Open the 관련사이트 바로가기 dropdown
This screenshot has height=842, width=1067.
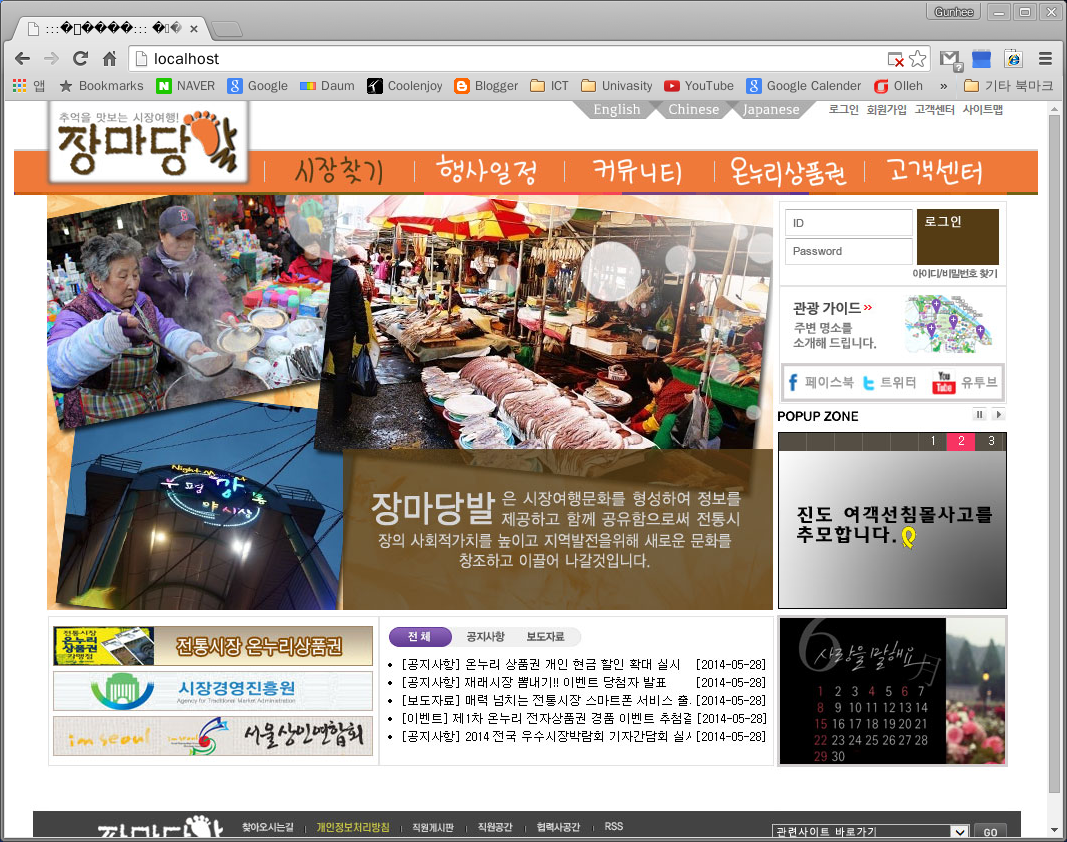pyautogui.click(x=870, y=831)
